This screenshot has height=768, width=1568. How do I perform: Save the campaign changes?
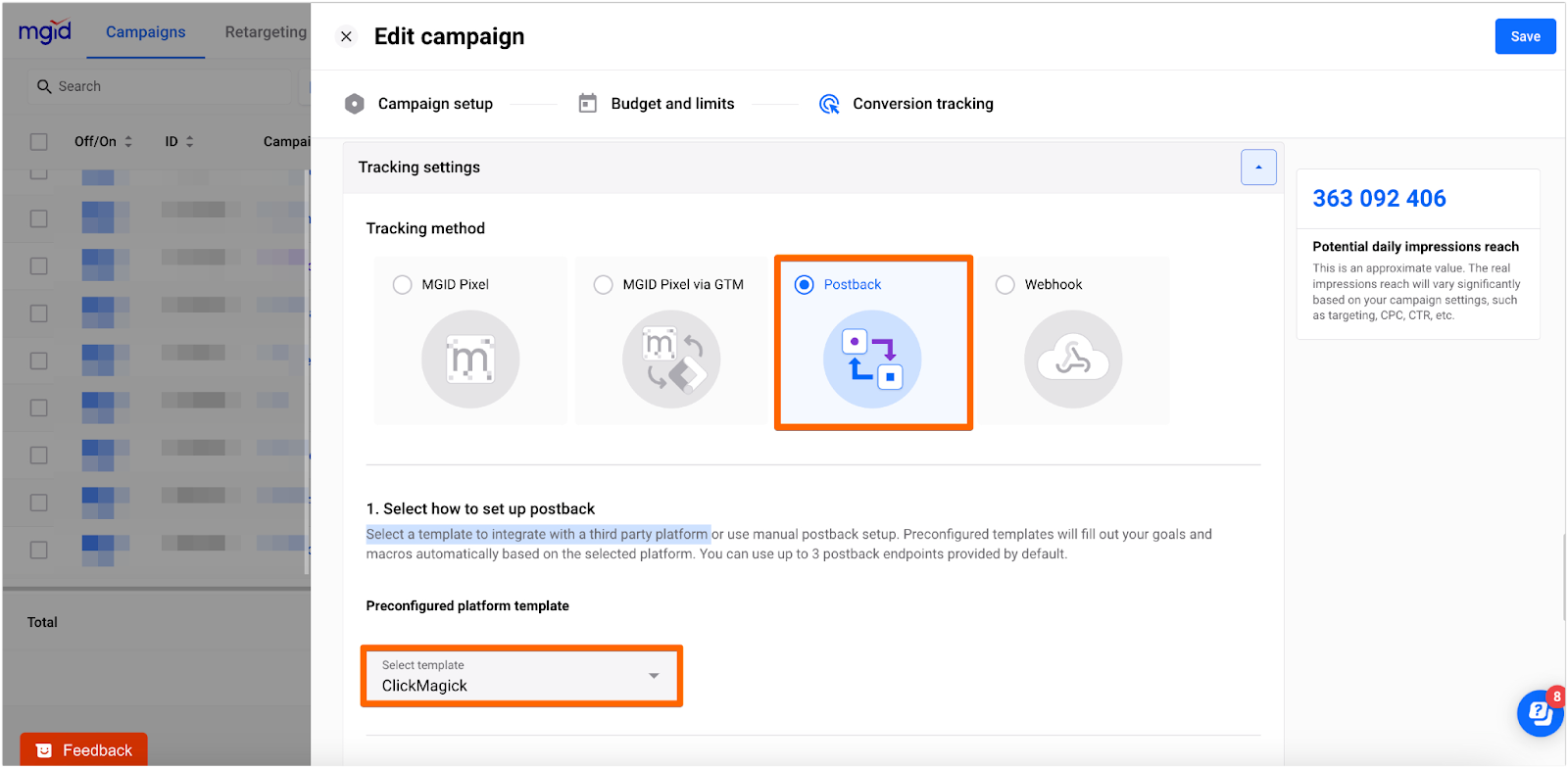pyautogui.click(x=1525, y=36)
